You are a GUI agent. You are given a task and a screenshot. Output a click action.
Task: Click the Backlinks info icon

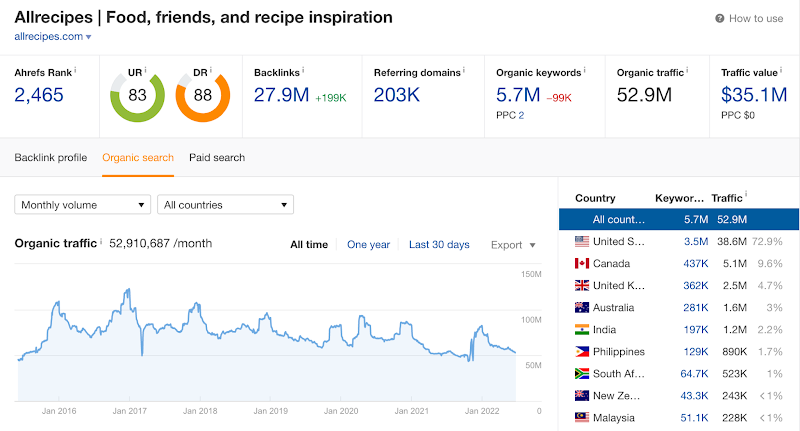pos(303,69)
